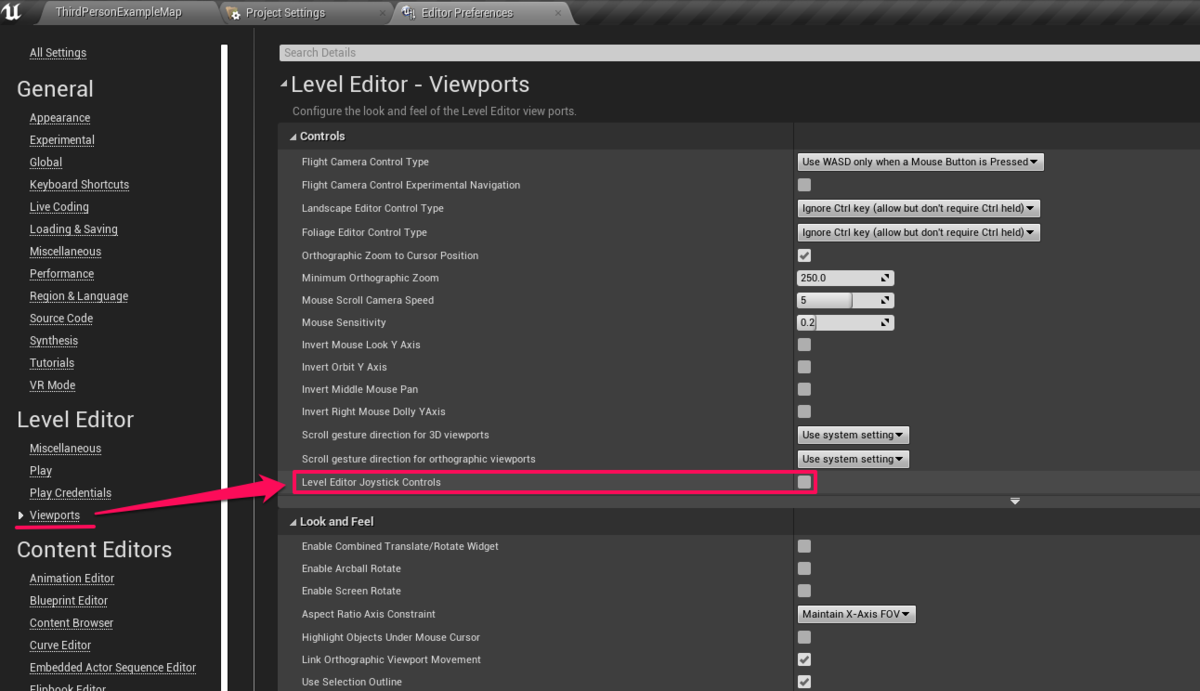Enable Combined Translate/Rotate Widget checkbox
The width and height of the screenshot is (1200, 691).
tap(804, 546)
